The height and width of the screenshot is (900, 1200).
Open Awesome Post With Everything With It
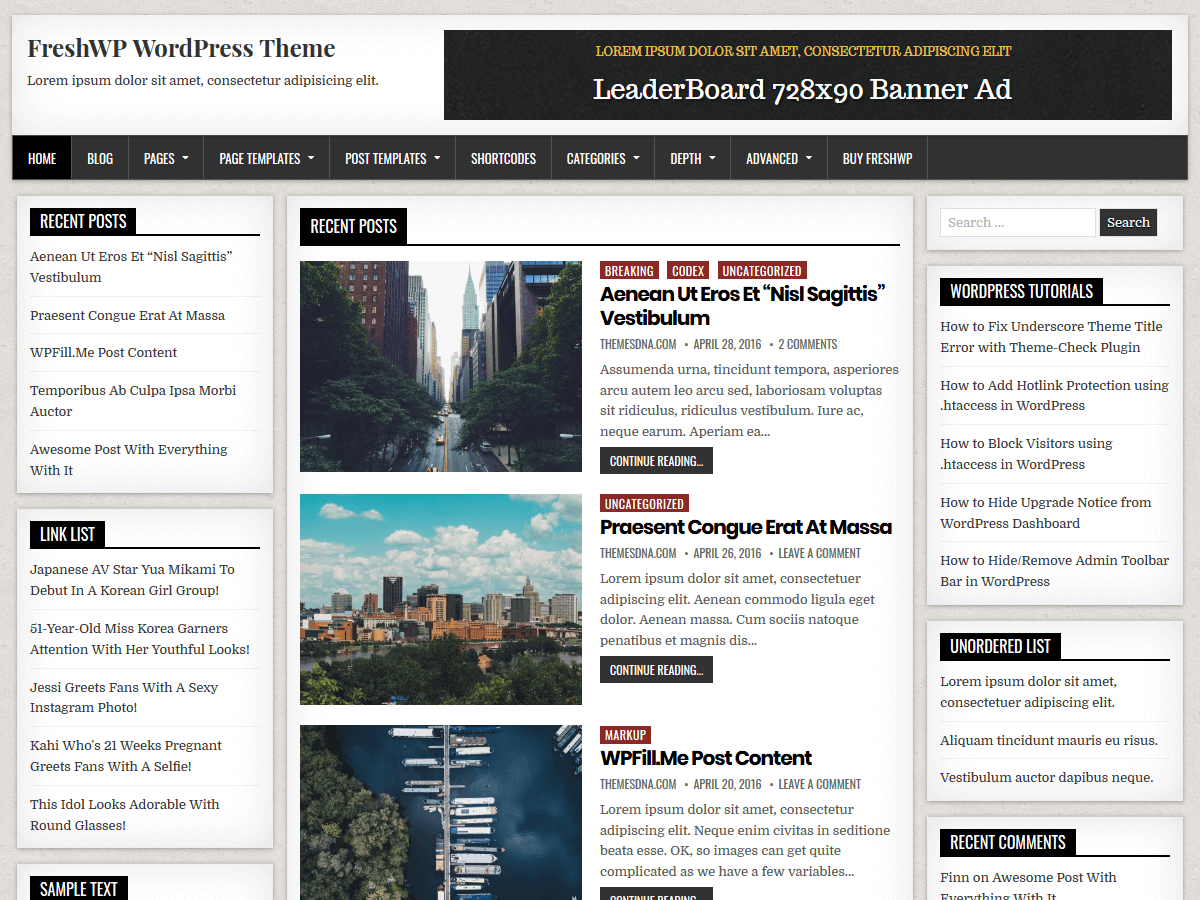click(128, 460)
